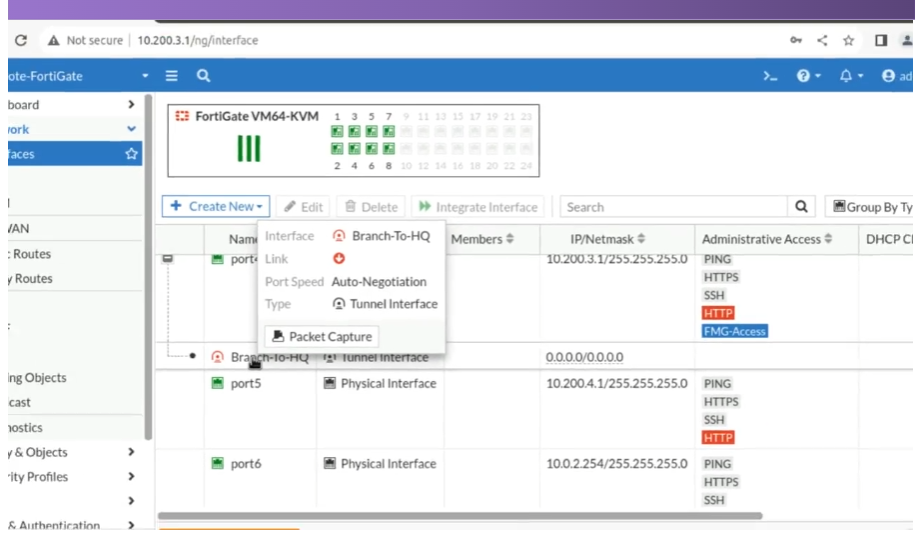921x550 pixels.
Task: Collapse the port4 tree row
Action: click(168, 259)
